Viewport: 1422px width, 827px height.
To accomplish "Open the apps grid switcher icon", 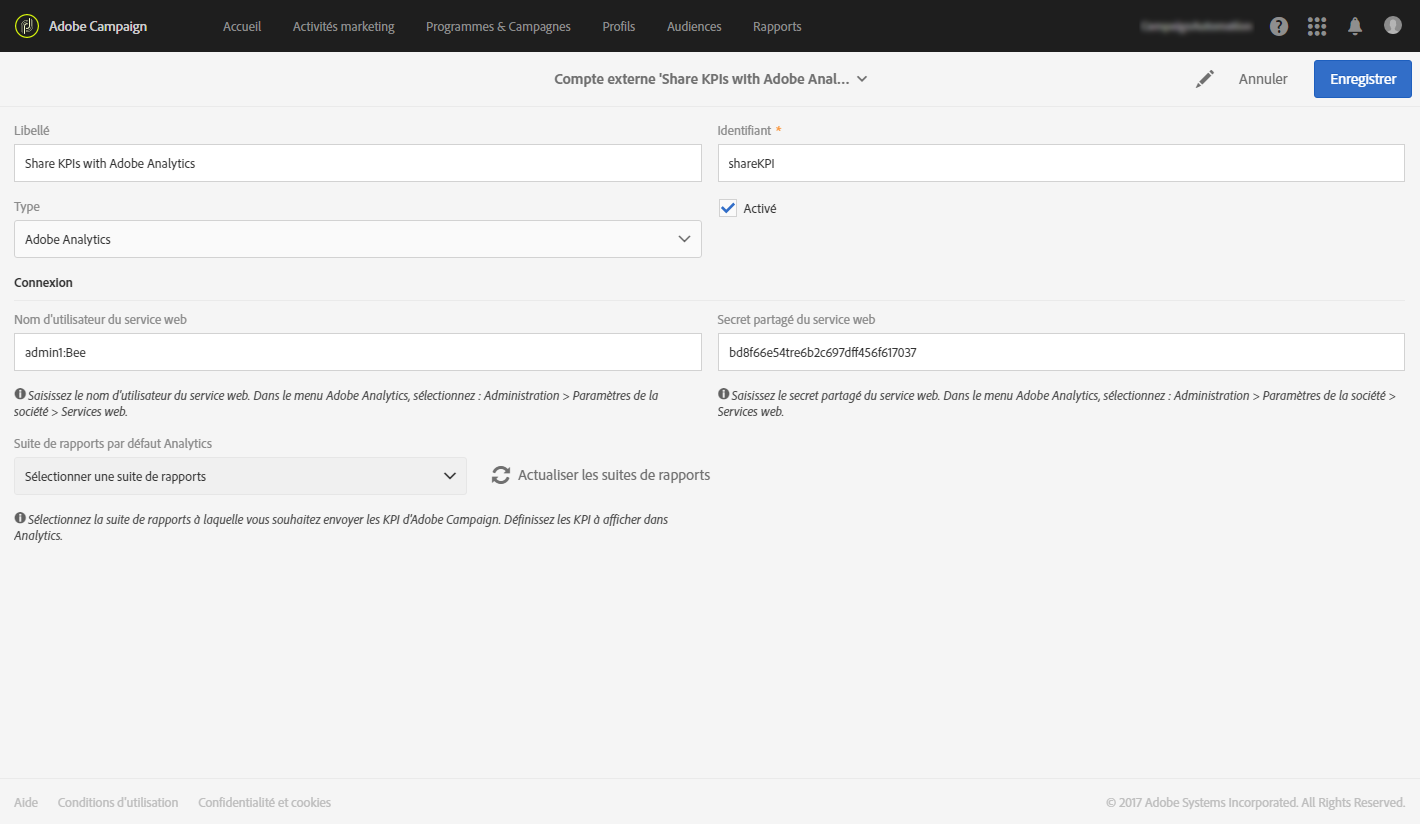I will tap(1317, 27).
